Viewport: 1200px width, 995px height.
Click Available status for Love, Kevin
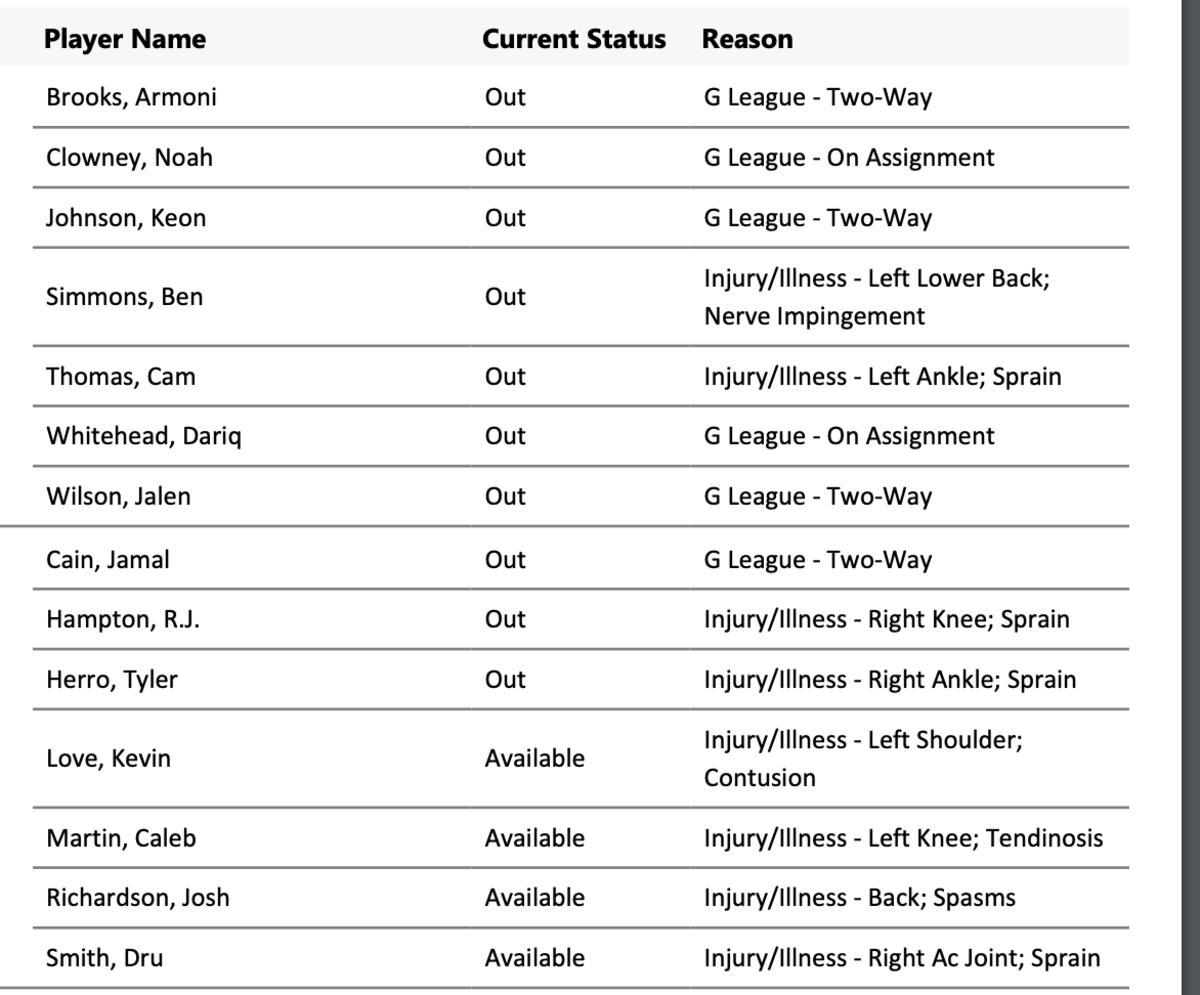coord(534,758)
